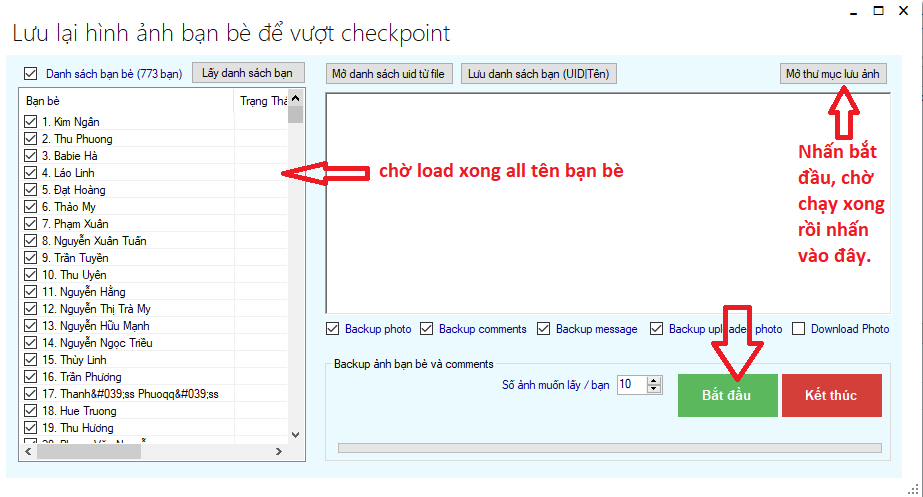Image resolution: width=923 pixels, height=497 pixels.
Task: Select row 18. Hue Truong
Action: point(155,411)
